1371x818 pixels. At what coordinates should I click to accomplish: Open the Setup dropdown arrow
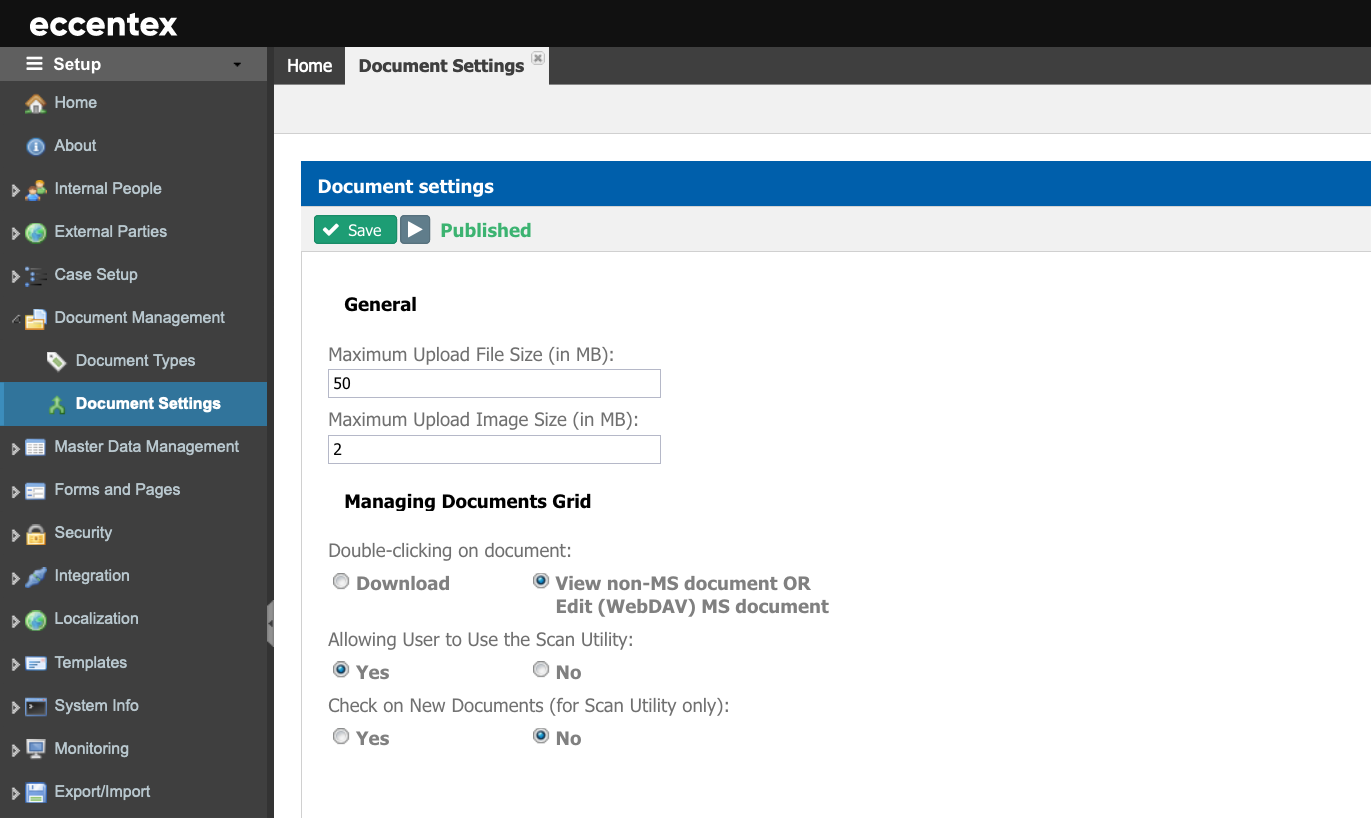(x=237, y=65)
